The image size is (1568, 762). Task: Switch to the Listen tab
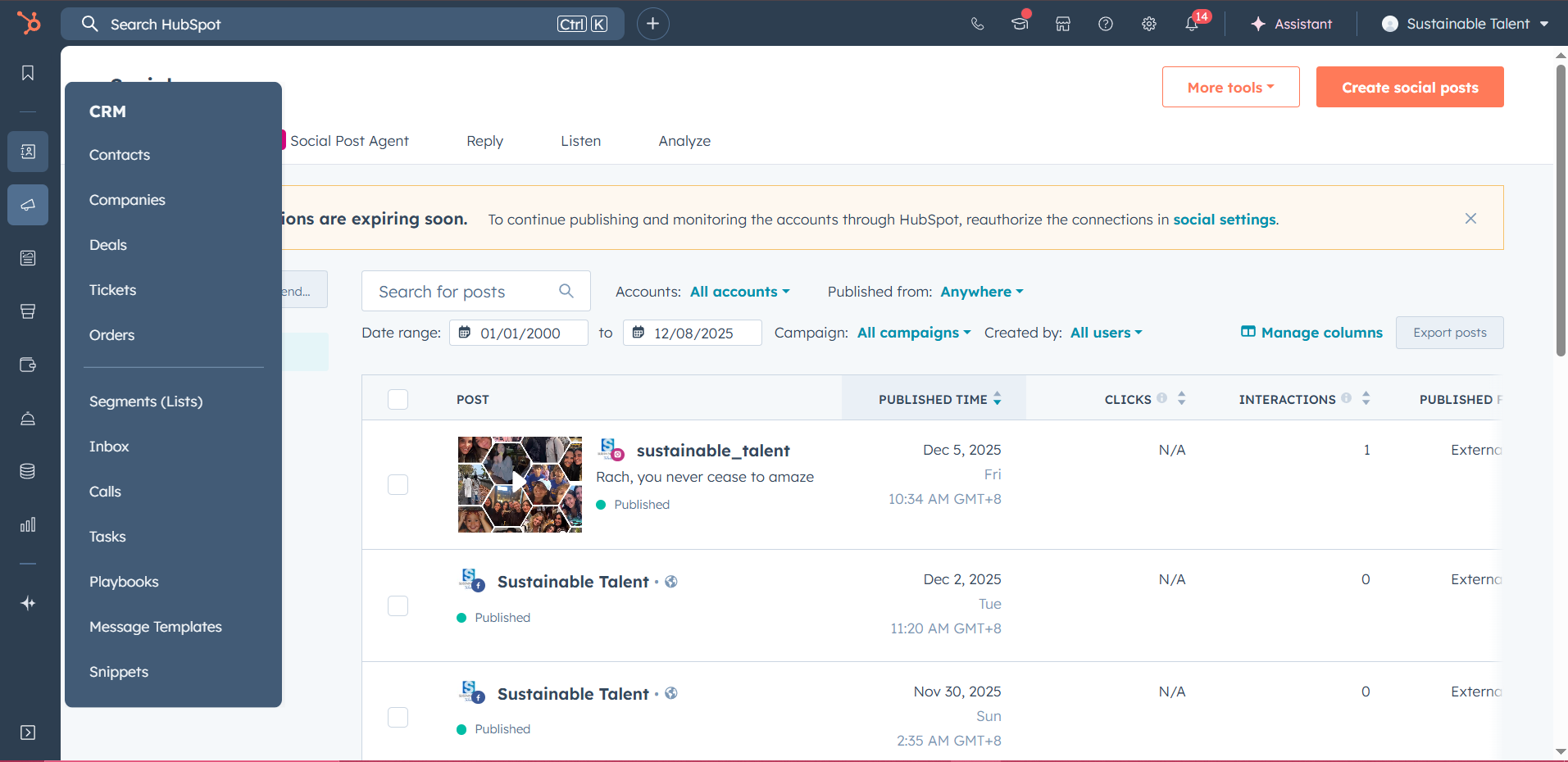pyautogui.click(x=581, y=141)
